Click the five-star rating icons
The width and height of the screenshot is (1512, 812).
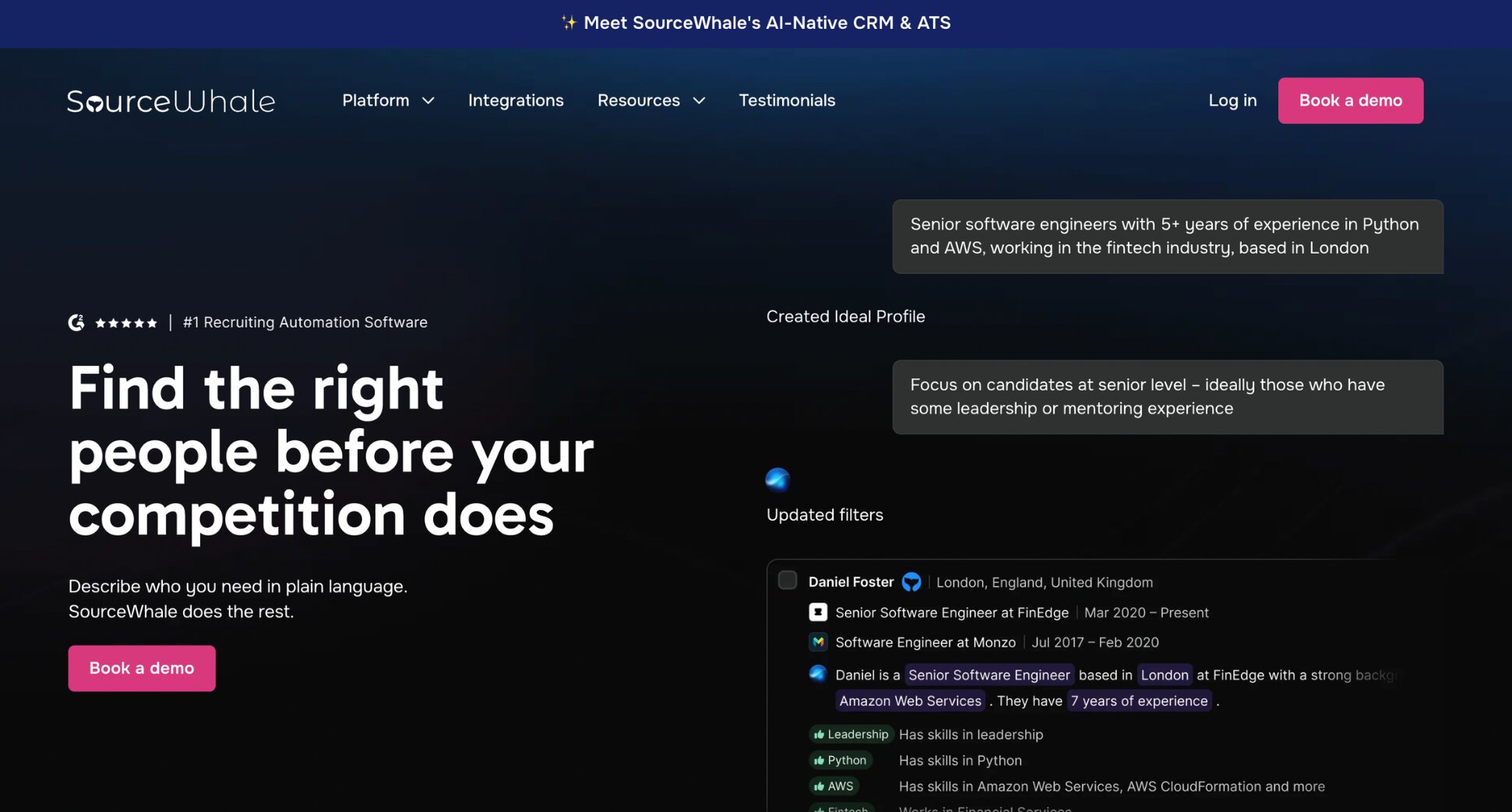pyautogui.click(x=126, y=323)
